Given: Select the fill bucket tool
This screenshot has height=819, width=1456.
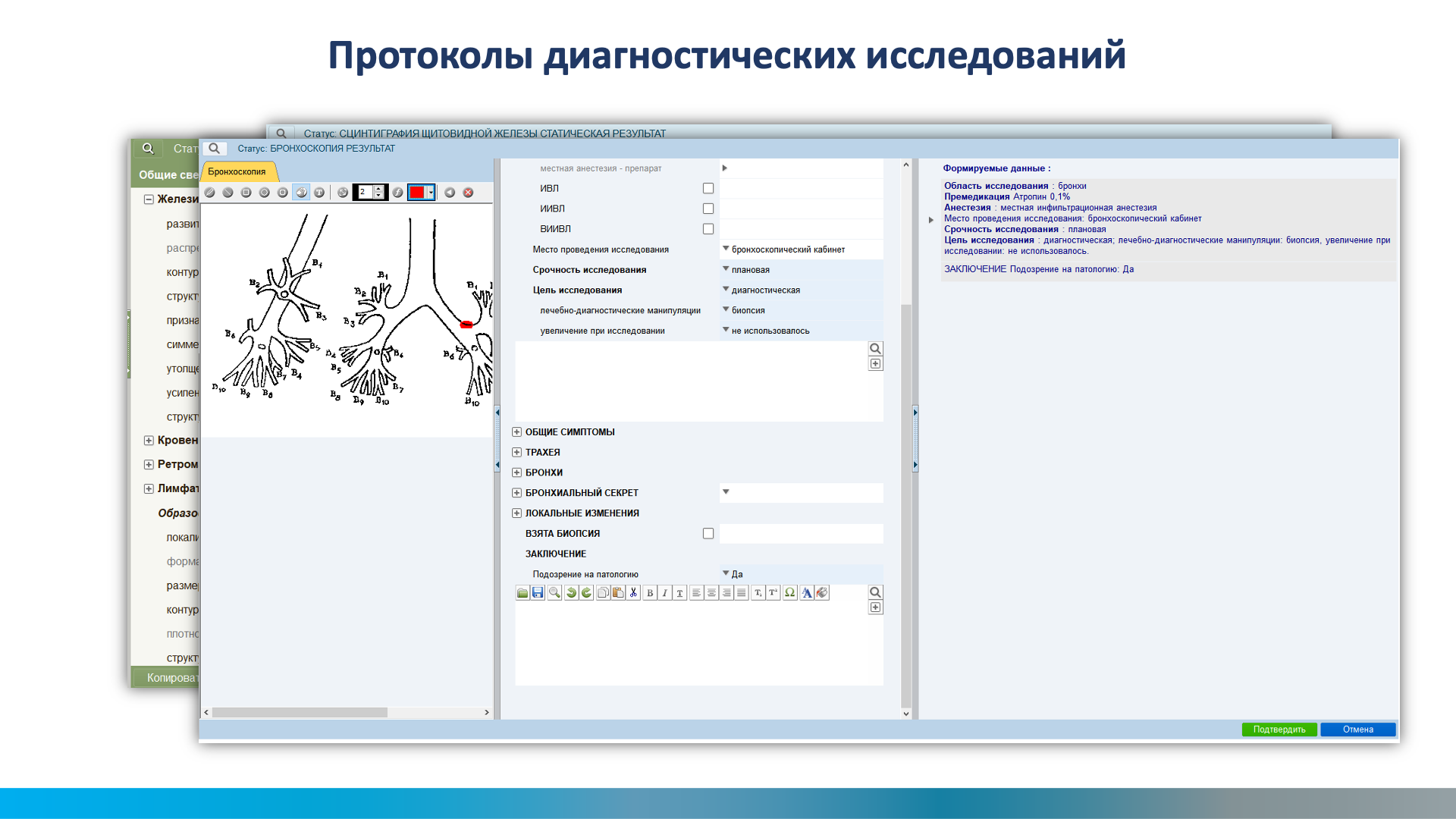Looking at the screenshot, I should click(301, 193).
